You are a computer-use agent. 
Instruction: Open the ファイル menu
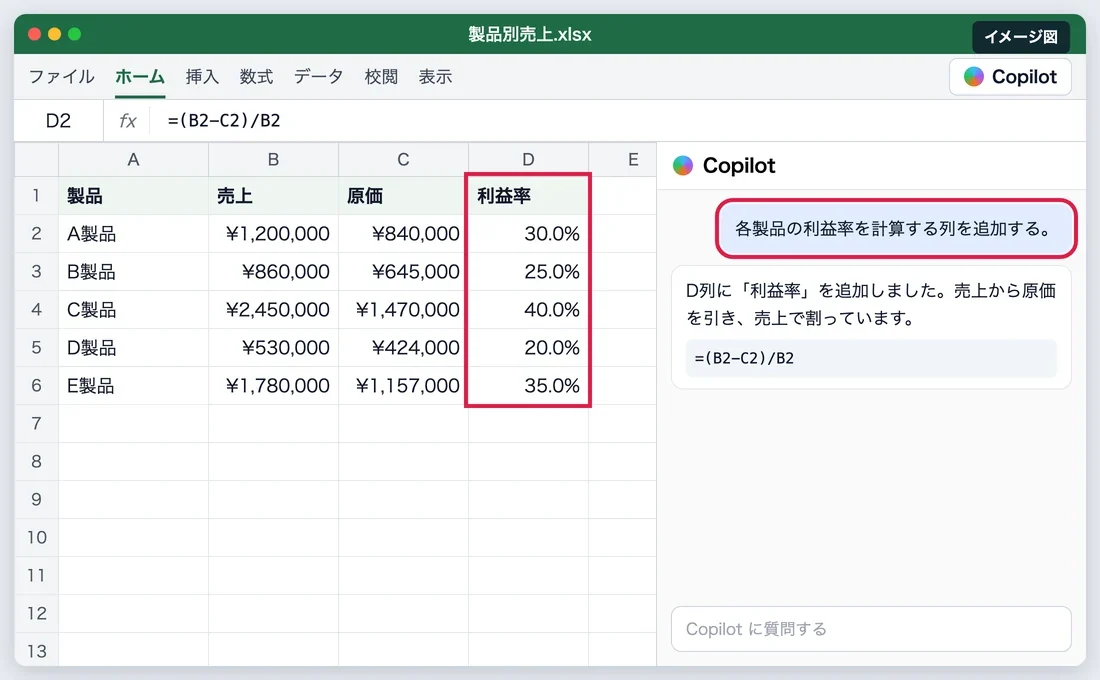[62, 76]
